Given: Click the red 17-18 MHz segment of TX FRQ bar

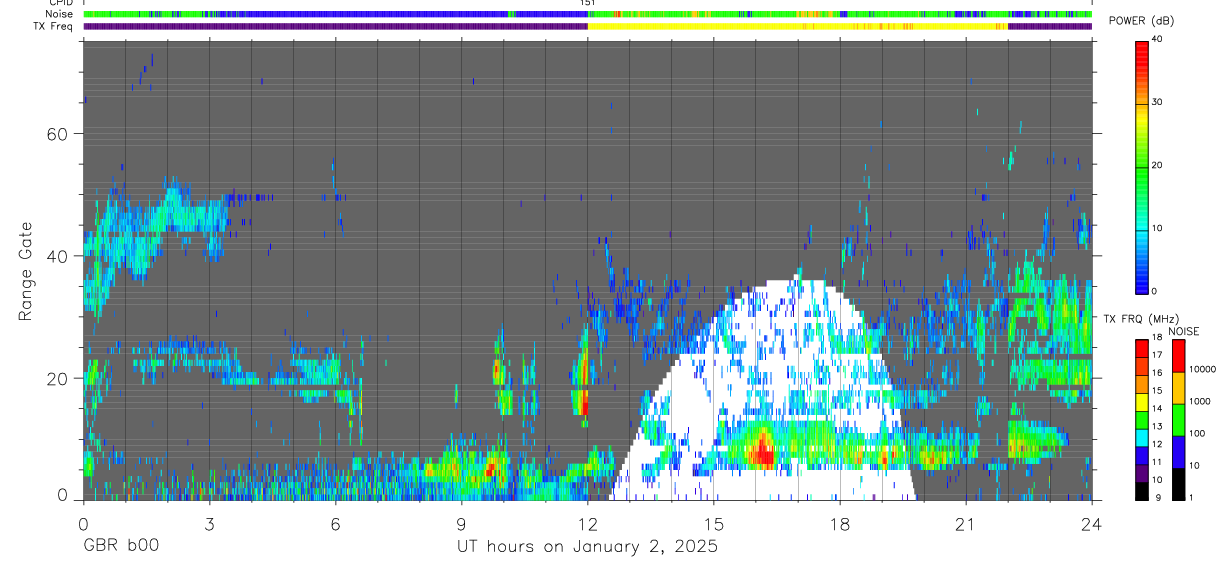Looking at the screenshot, I should click(x=1142, y=349).
